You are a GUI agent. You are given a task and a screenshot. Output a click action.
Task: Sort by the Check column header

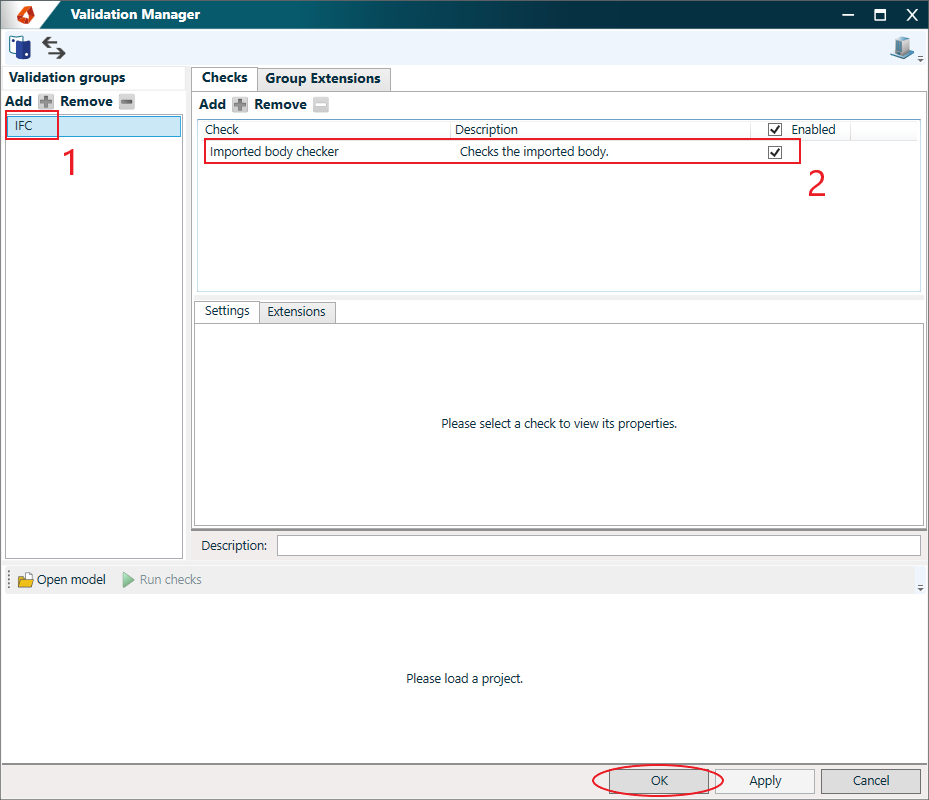pyautogui.click(x=326, y=129)
